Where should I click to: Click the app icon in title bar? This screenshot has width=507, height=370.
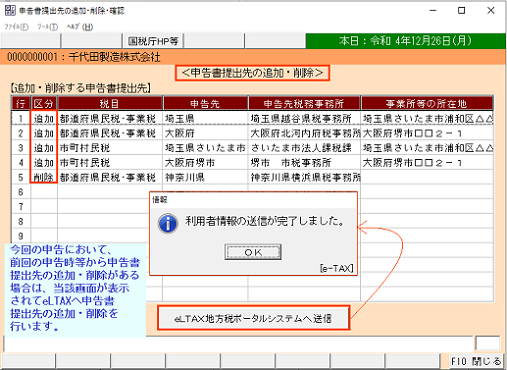10,10
